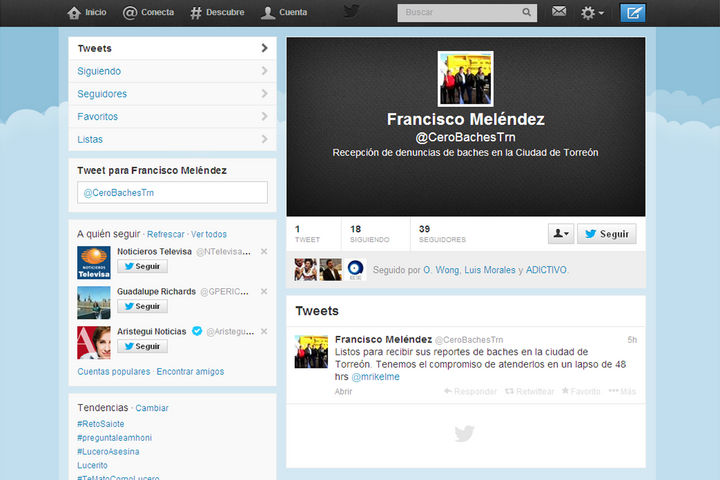Open the Descubre tab
Image resolution: width=720 pixels, height=480 pixels.
point(216,13)
